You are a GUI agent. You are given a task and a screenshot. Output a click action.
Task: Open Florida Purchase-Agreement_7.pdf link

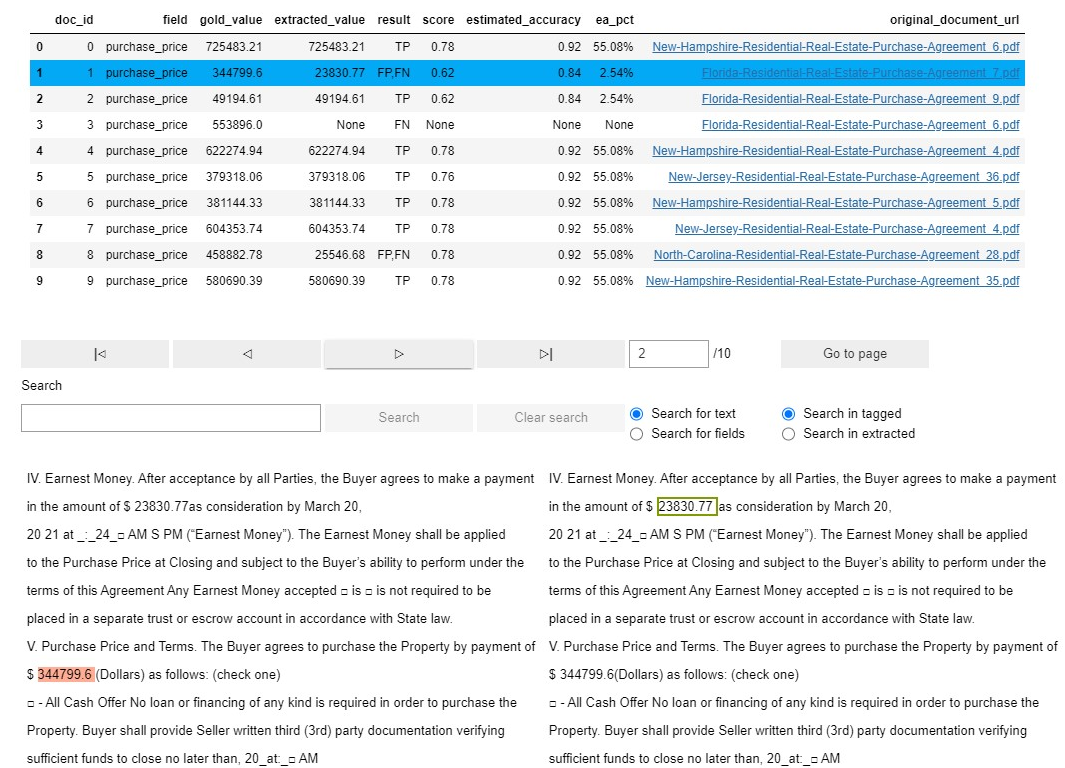click(861, 73)
